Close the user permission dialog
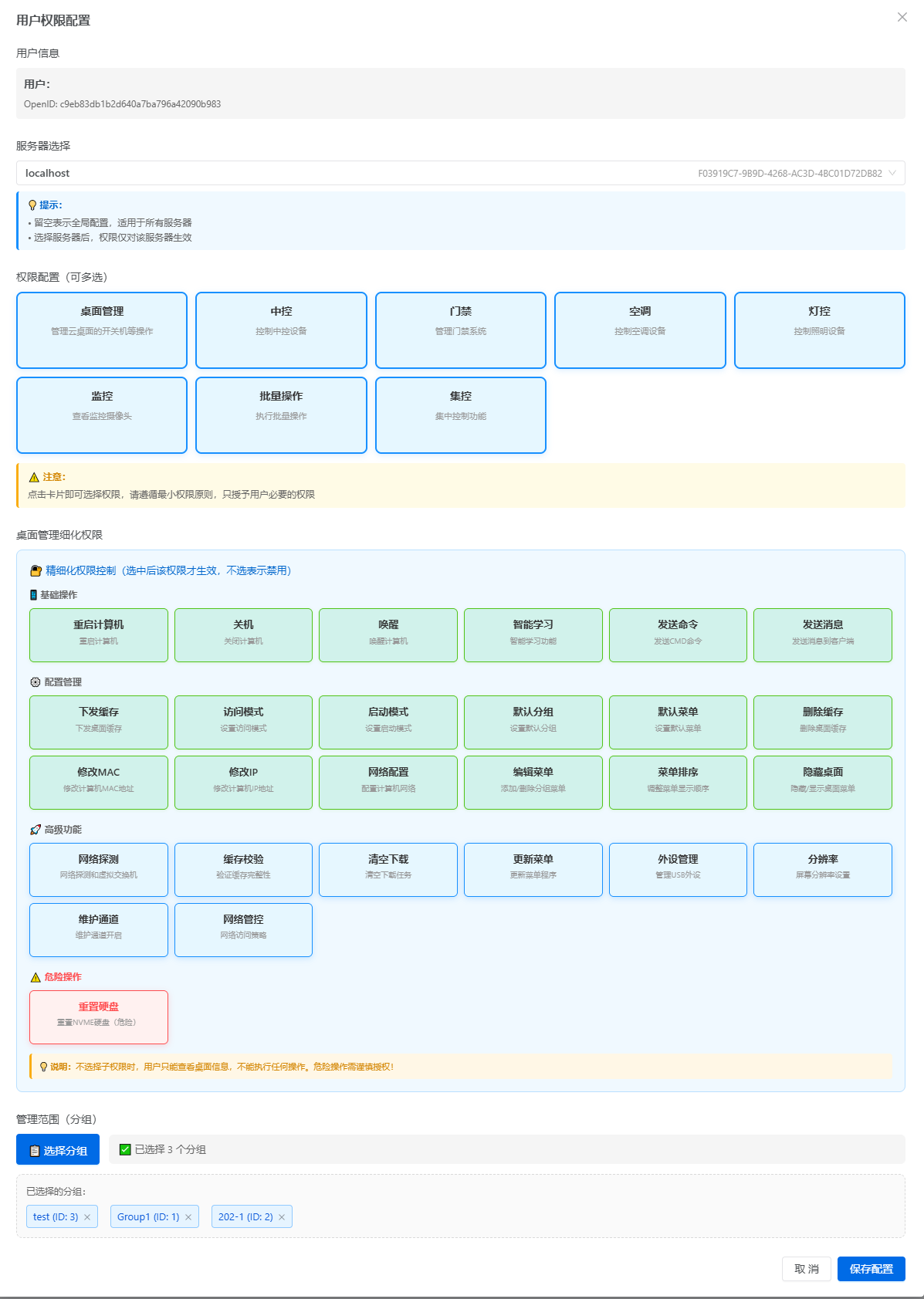The image size is (924, 1299). click(902, 18)
